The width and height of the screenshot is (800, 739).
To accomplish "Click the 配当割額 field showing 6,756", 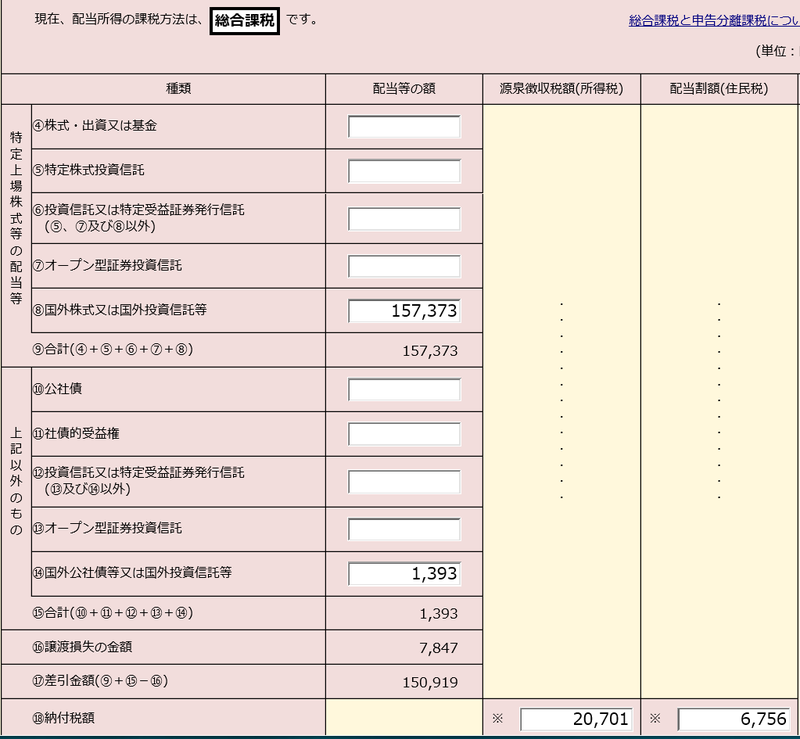I will pos(734,719).
